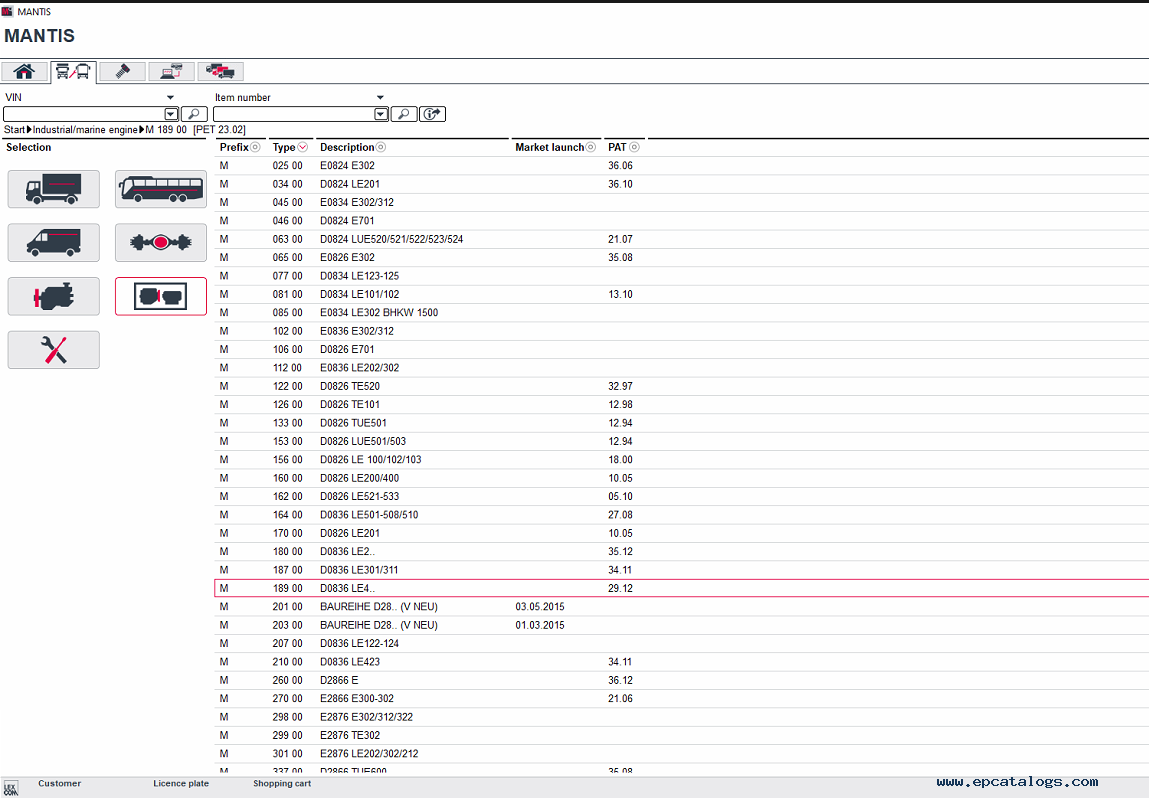Select the axle component category

161,242
